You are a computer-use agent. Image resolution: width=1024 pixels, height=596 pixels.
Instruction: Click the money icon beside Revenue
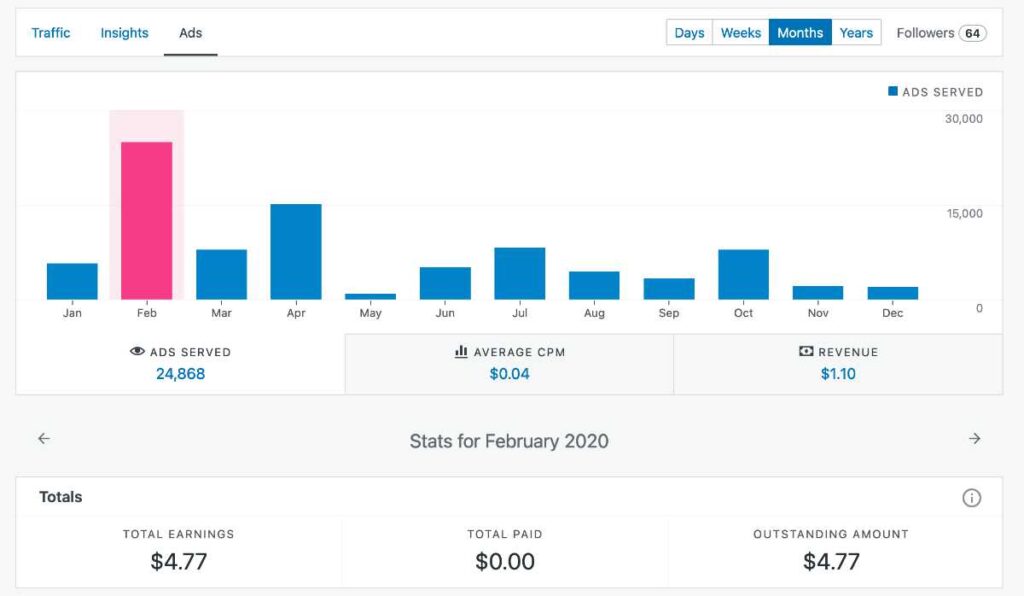coord(806,352)
